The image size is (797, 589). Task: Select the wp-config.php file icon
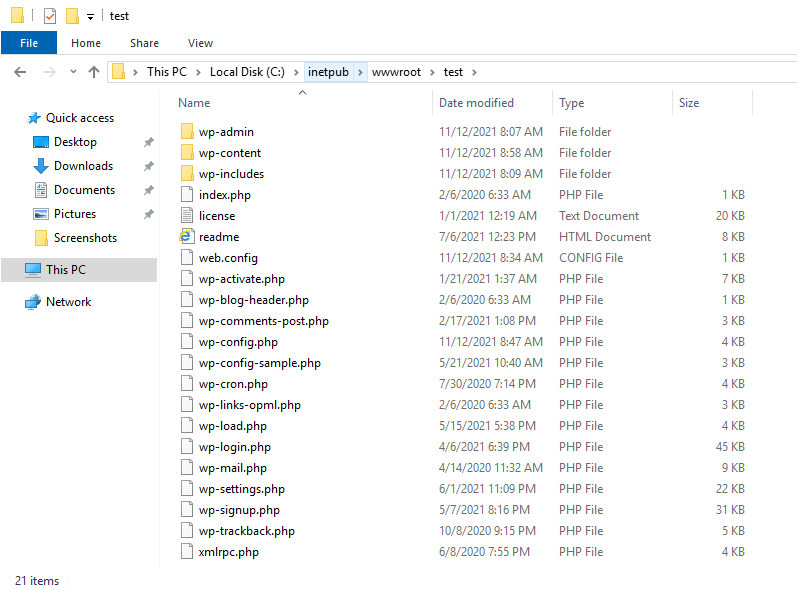click(187, 342)
